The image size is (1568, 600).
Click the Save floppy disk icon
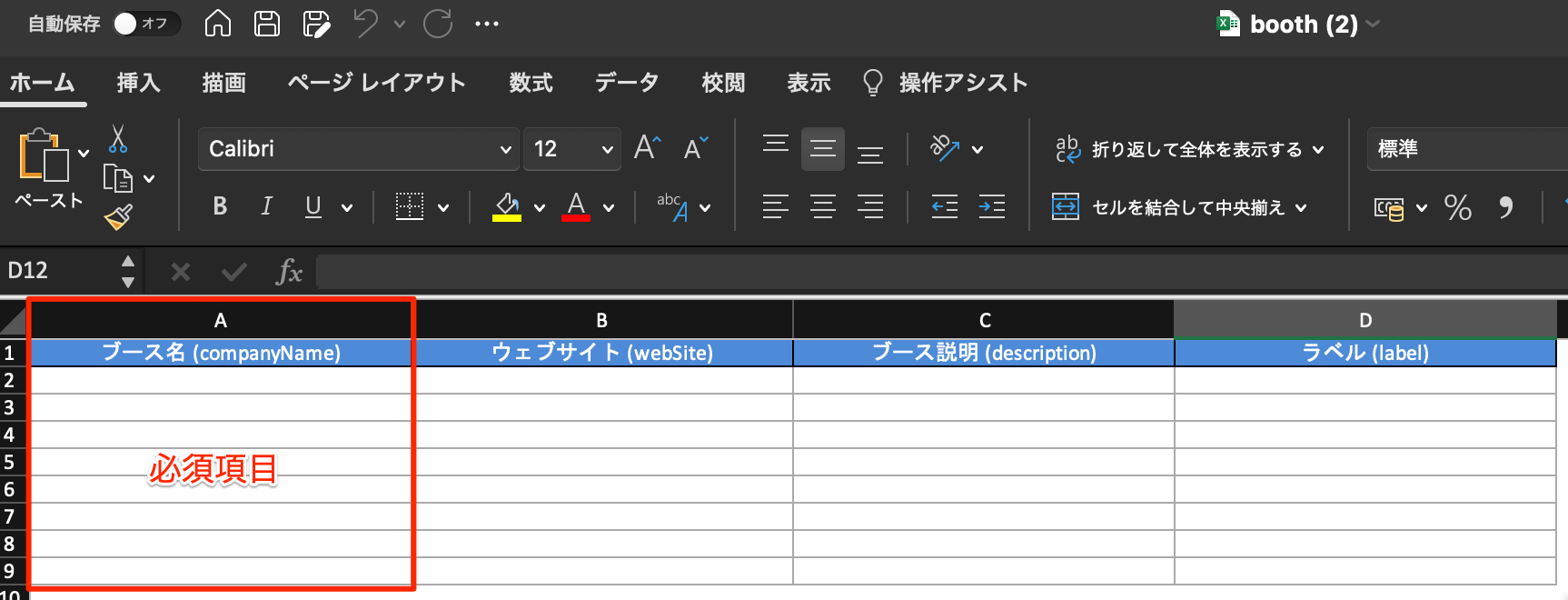point(267,24)
